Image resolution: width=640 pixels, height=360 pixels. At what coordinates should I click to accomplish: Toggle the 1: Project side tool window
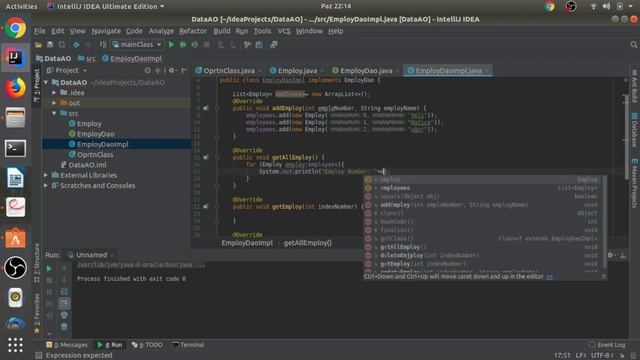(37, 86)
